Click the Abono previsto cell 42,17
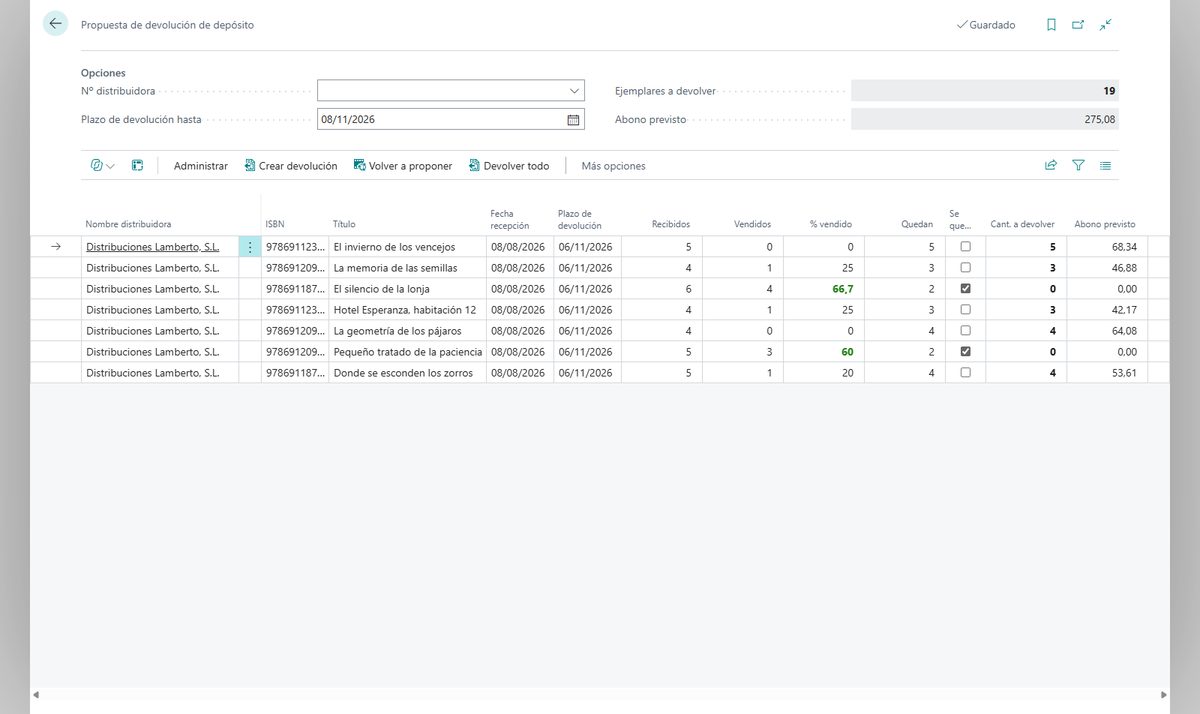 [x=1123, y=310]
